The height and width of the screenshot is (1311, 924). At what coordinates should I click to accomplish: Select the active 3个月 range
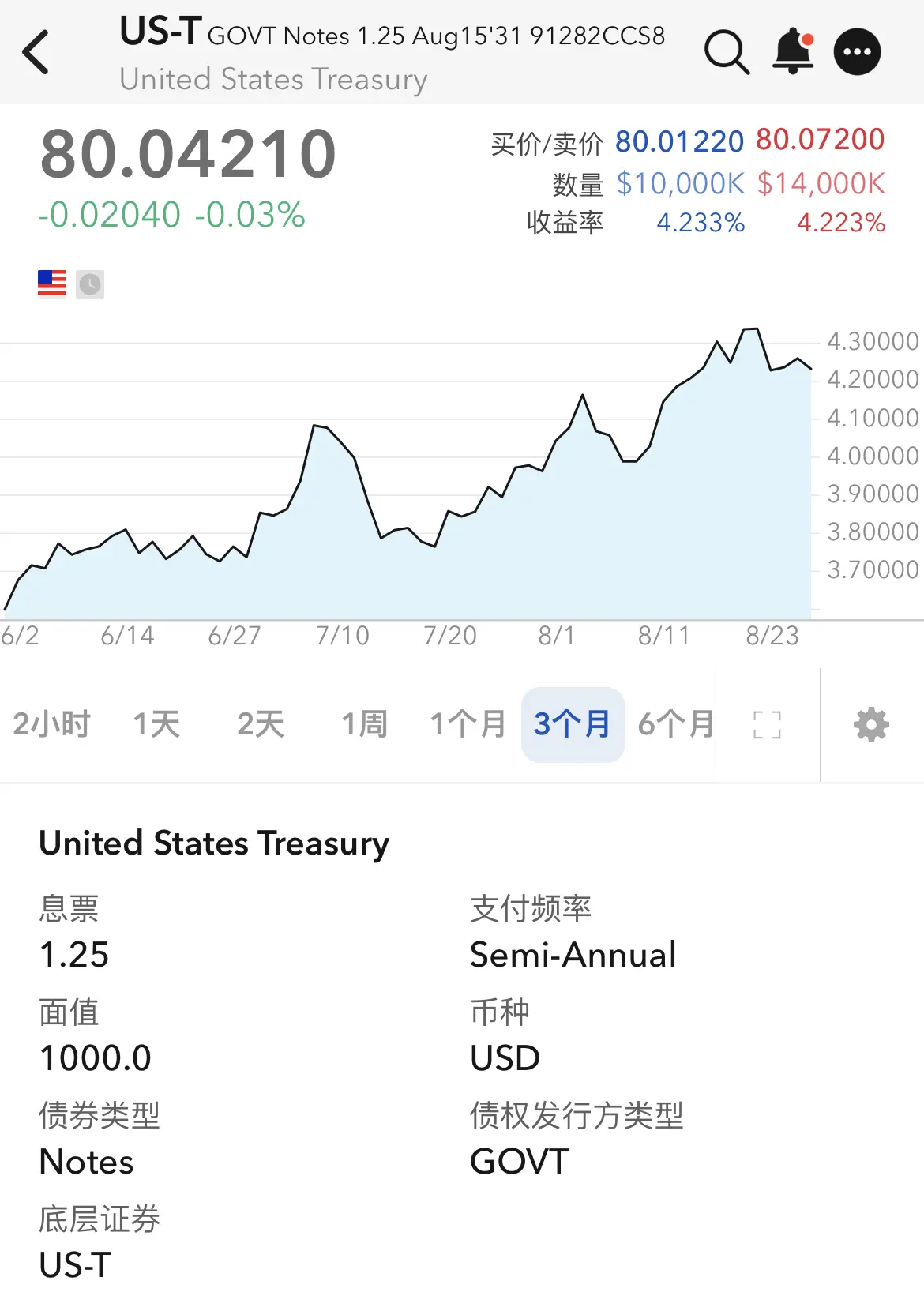point(573,724)
